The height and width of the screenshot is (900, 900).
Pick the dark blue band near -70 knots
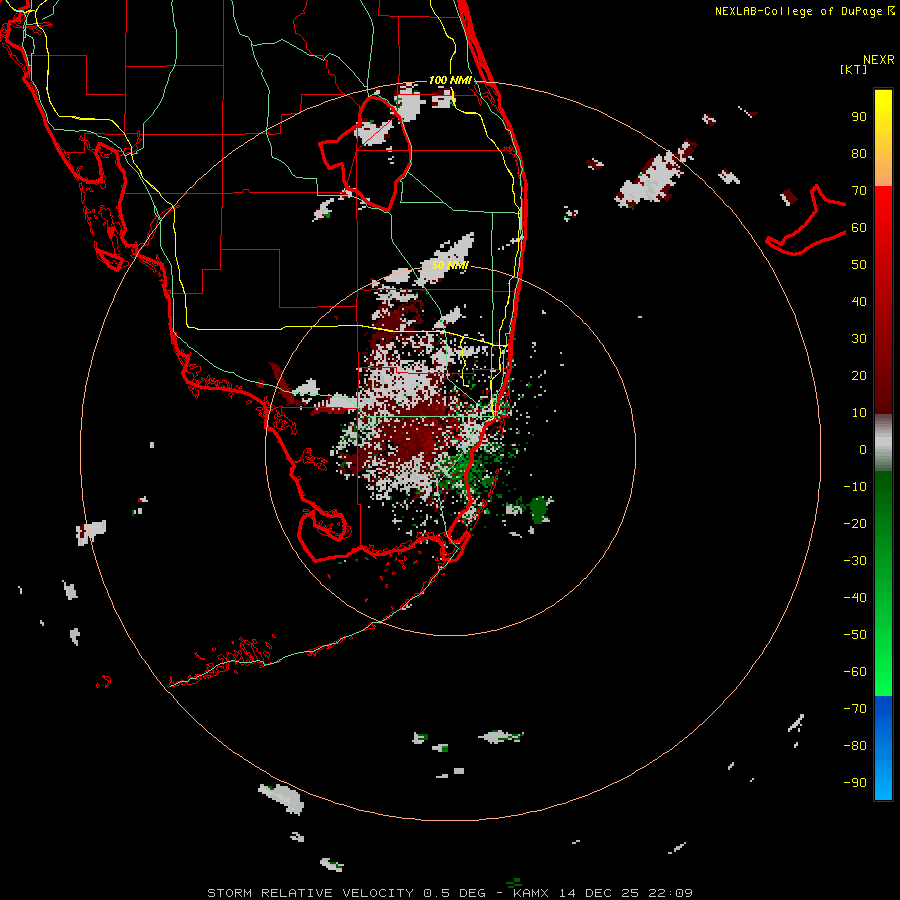pos(883,709)
